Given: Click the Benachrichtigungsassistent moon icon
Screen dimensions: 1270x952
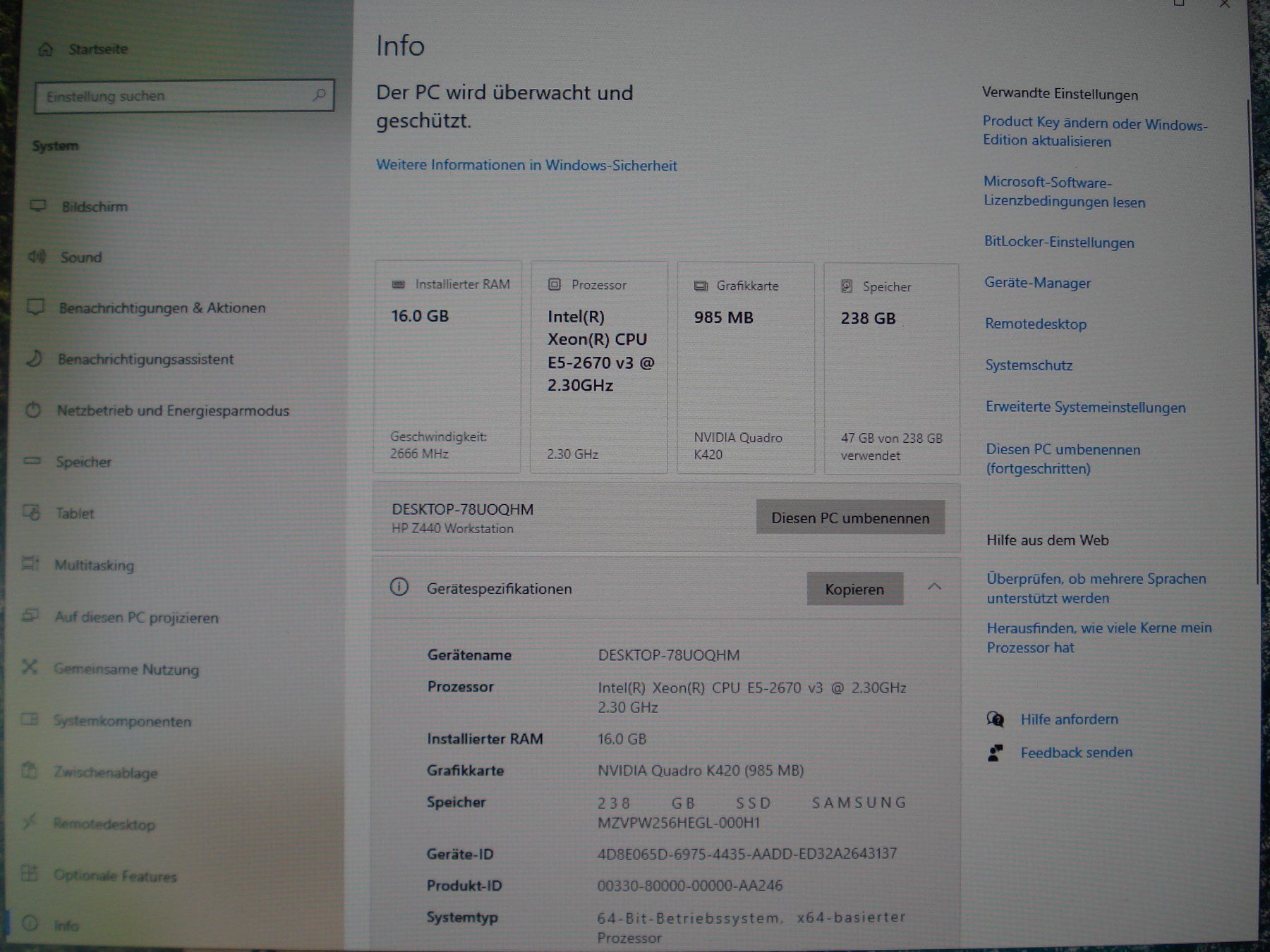Looking at the screenshot, I should pyautogui.click(x=35, y=358).
